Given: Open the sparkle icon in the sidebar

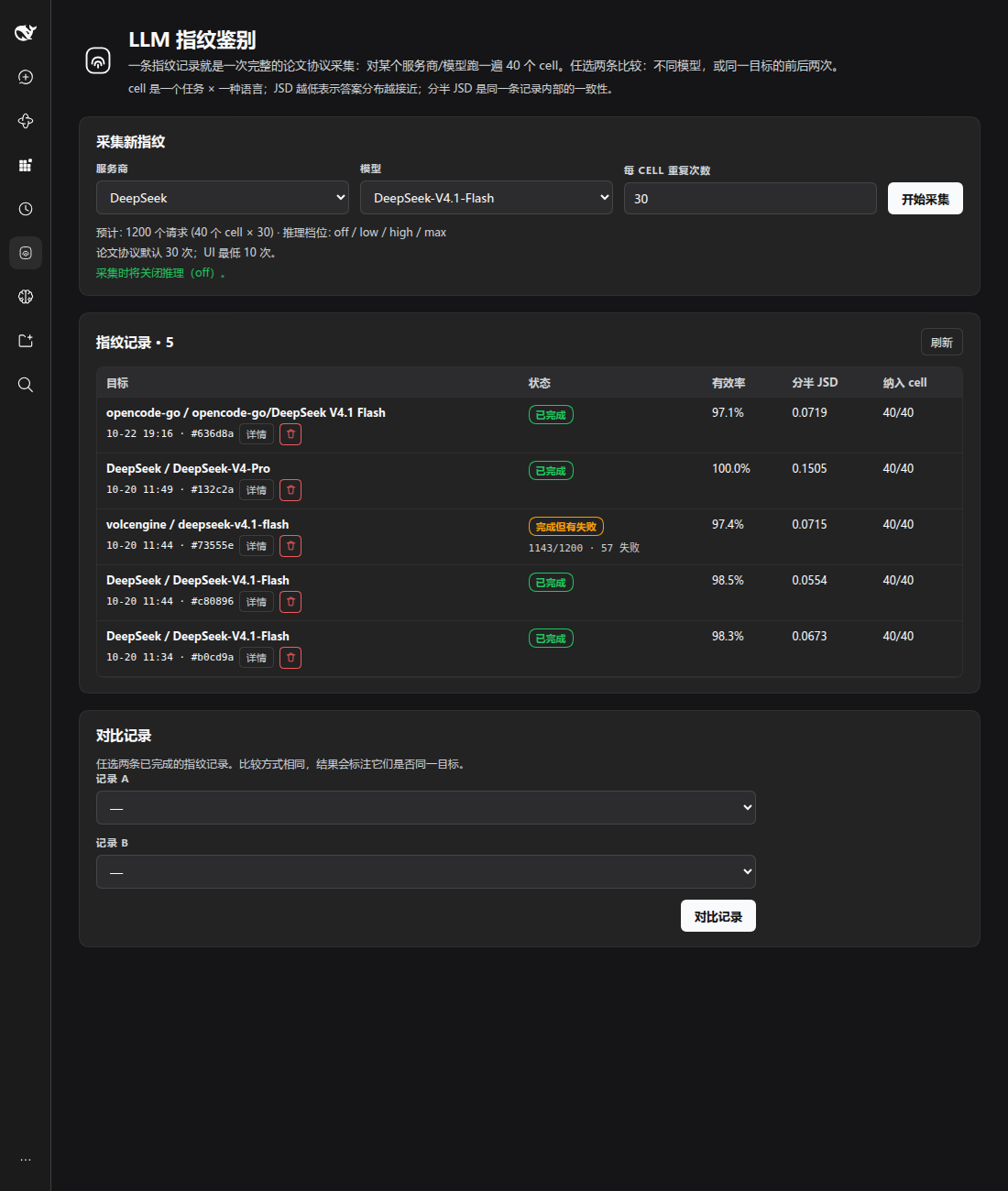Looking at the screenshot, I should pyautogui.click(x=26, y=121).
